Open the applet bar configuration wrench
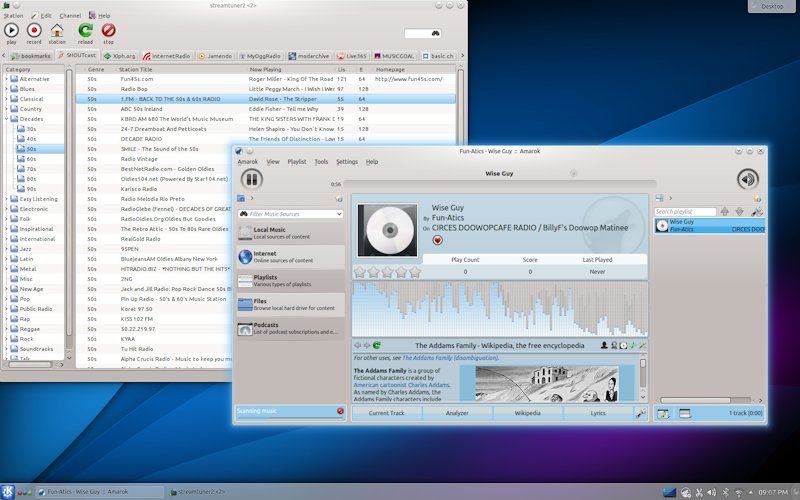The width and height of the screenshot is (800, 500). [x=641, y=413]
